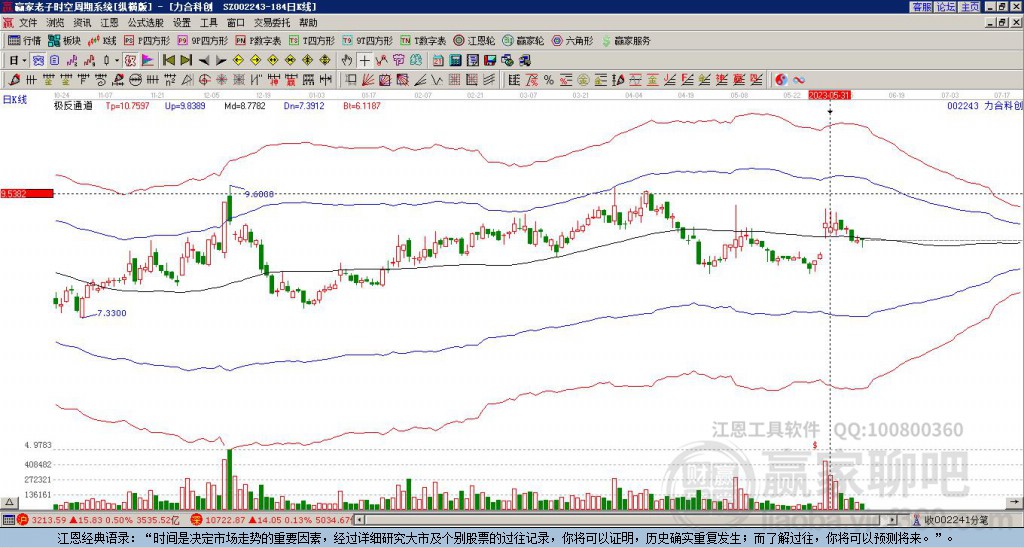Open the P四方形 tool

147,40
